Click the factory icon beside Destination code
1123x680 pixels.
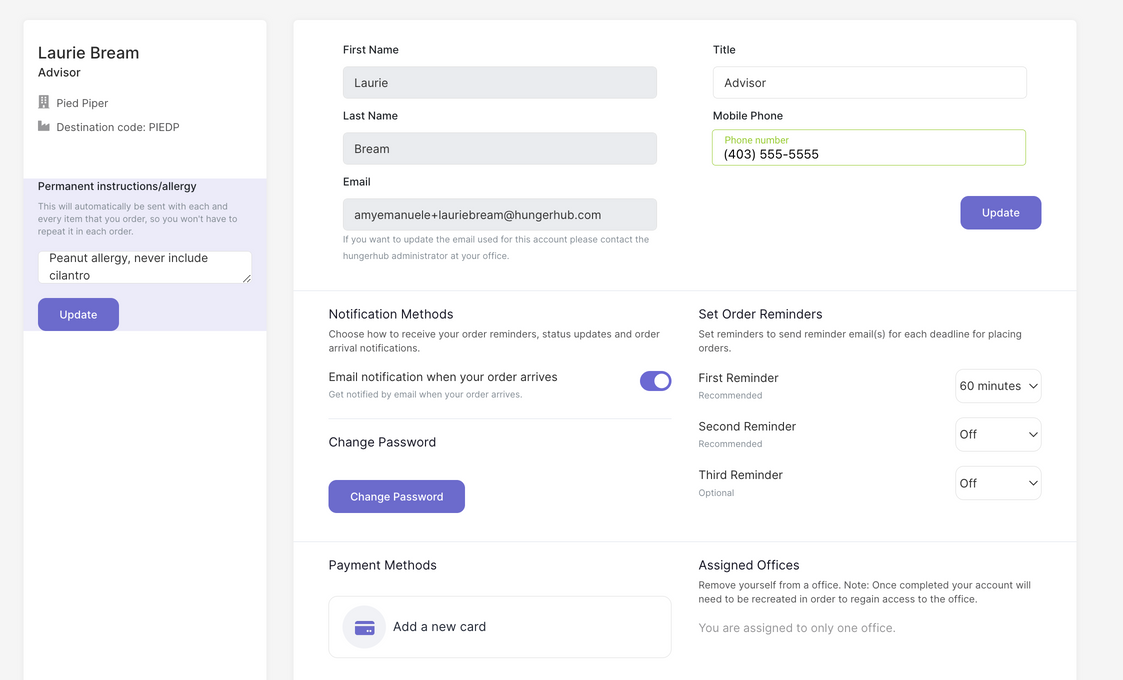(44, 127)
